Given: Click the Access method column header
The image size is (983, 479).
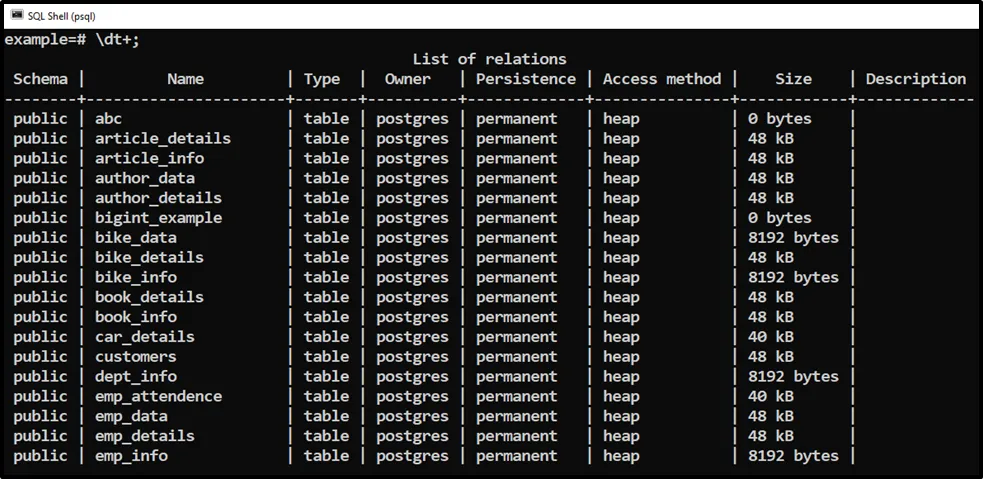Looking at the screenshot, I should point(661,79).
